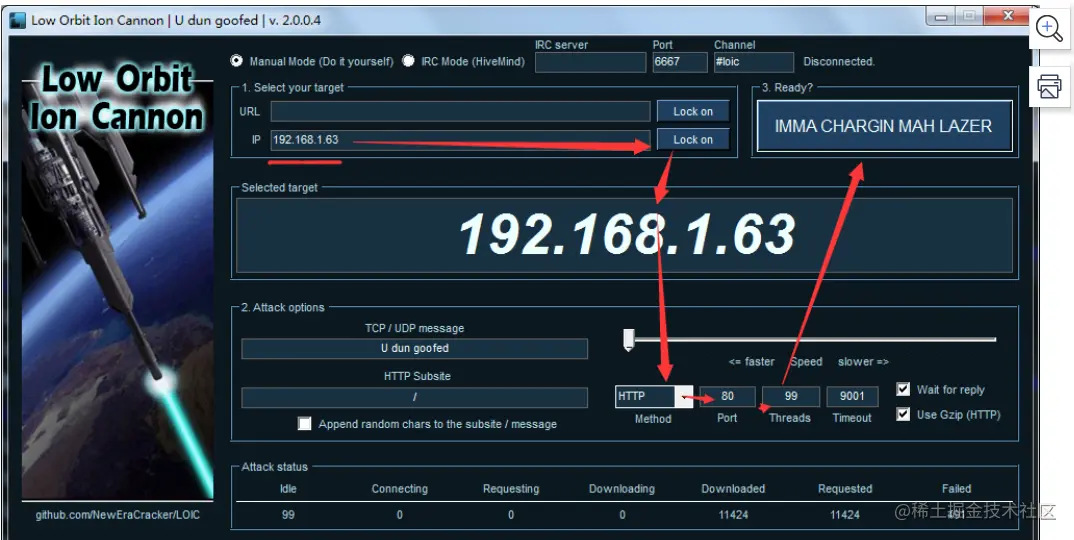This screenshot has width=1074, height=540.
Task: Click the Idle value 99
Action: [x=288, y=514]
